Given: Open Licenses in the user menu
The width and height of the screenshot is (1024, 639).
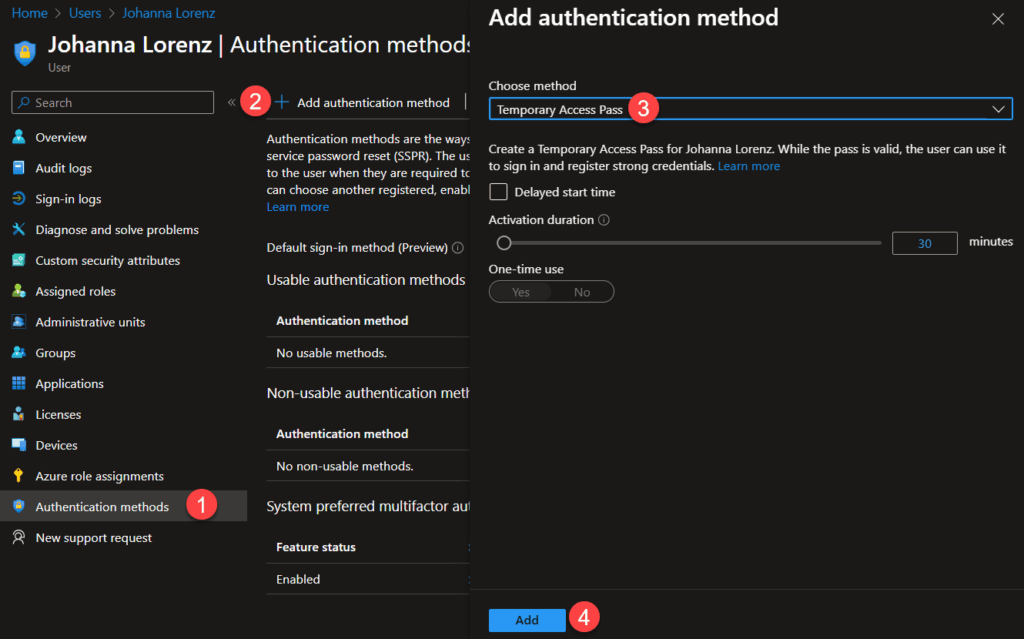Looking at the screenshot, I should click(58, 414).
